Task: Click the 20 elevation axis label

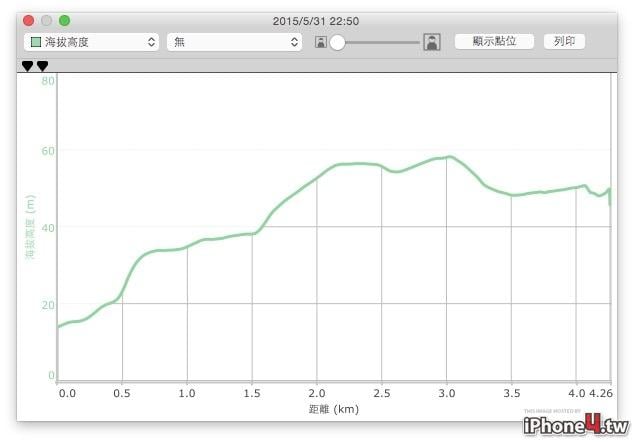Action: [48, 305]
